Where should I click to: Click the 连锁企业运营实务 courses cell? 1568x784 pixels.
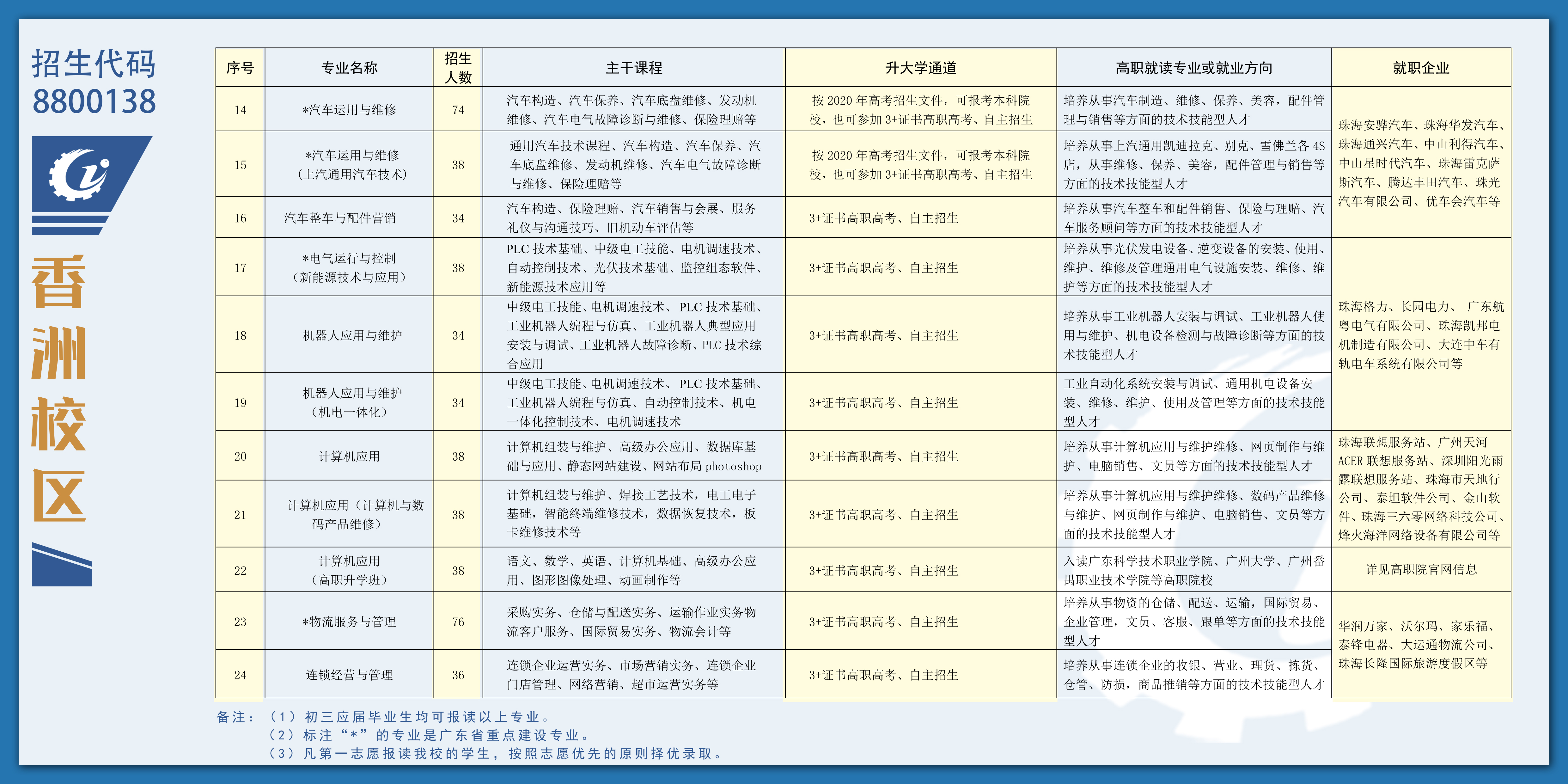click(x=634, y=674)
